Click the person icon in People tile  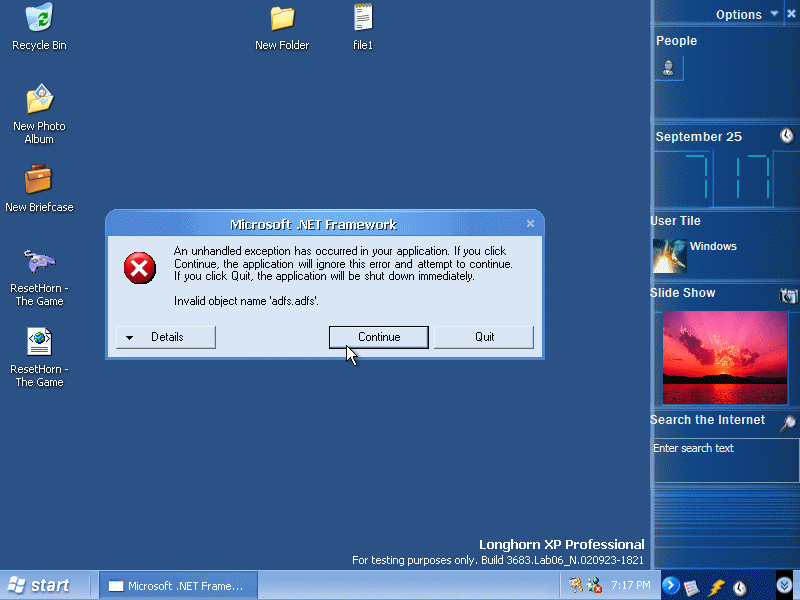668,68
